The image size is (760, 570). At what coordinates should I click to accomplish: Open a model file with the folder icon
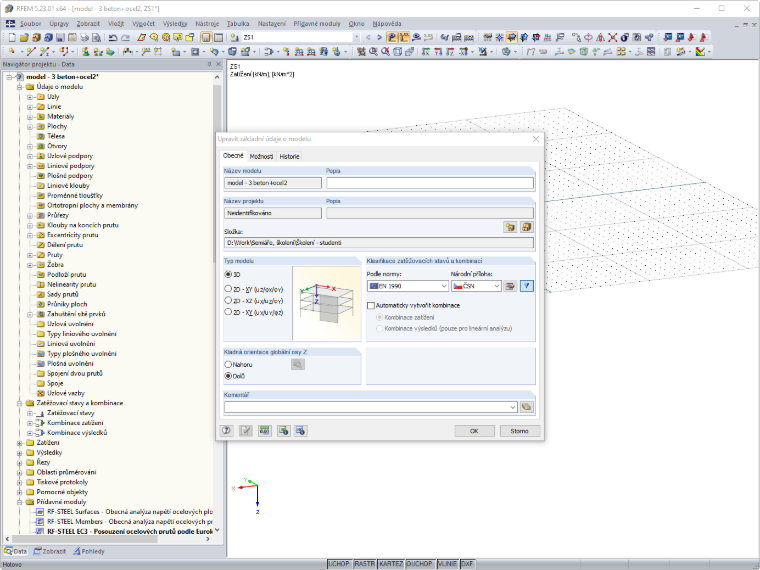pos(24,37)
